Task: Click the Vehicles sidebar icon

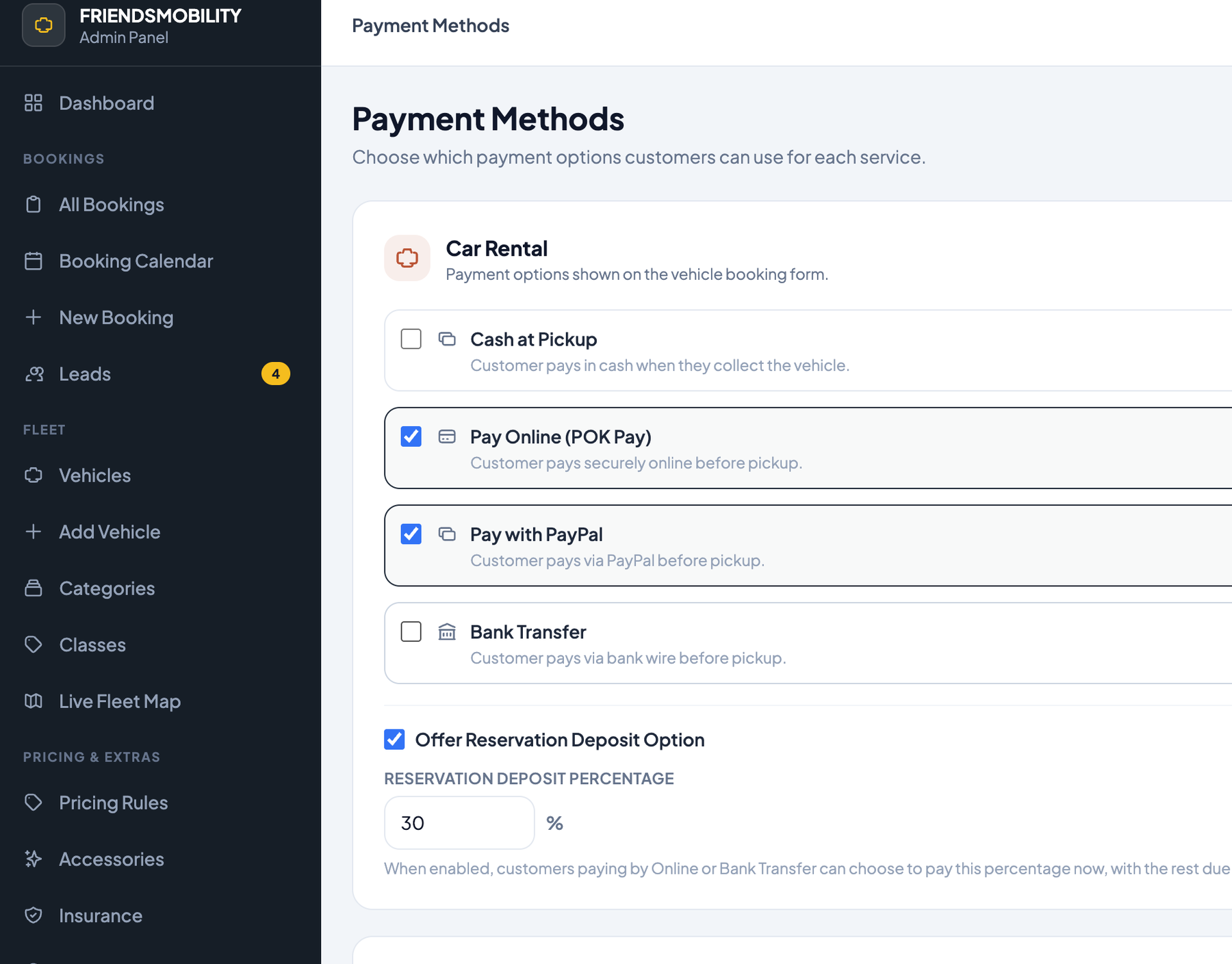Action: tap(34, 475)
